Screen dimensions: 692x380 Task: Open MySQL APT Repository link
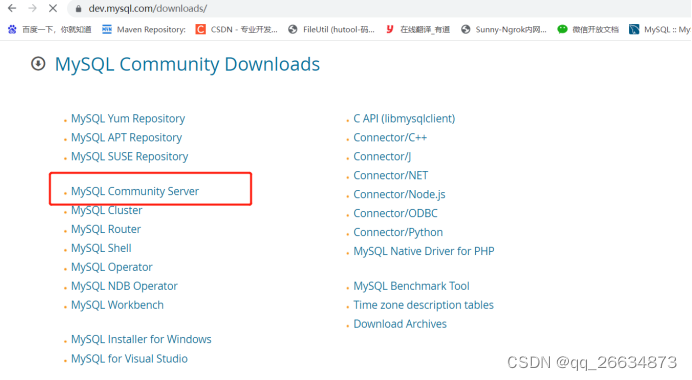tap(126, 137)
